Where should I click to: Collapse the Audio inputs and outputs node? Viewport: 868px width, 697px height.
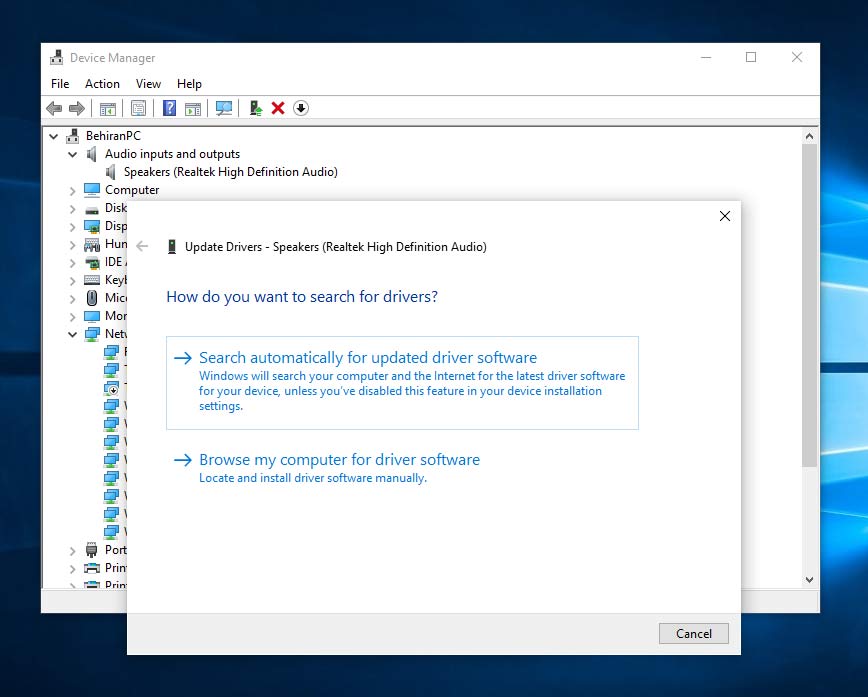(x=72, y=154)
